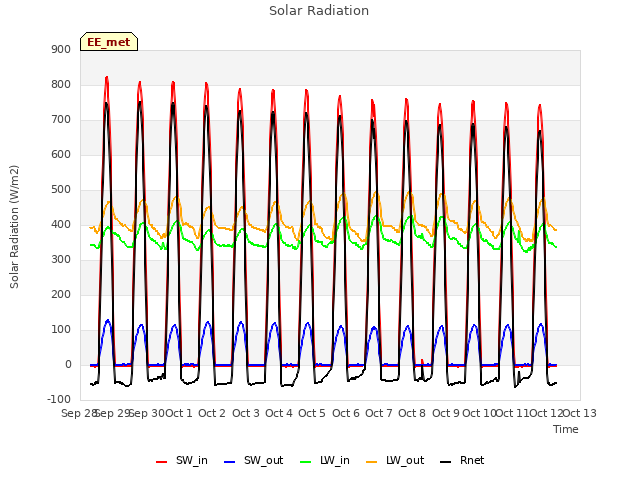640x480 pixels.
Task: Toggle the LW_in legend entry
Action: [324, 460]
